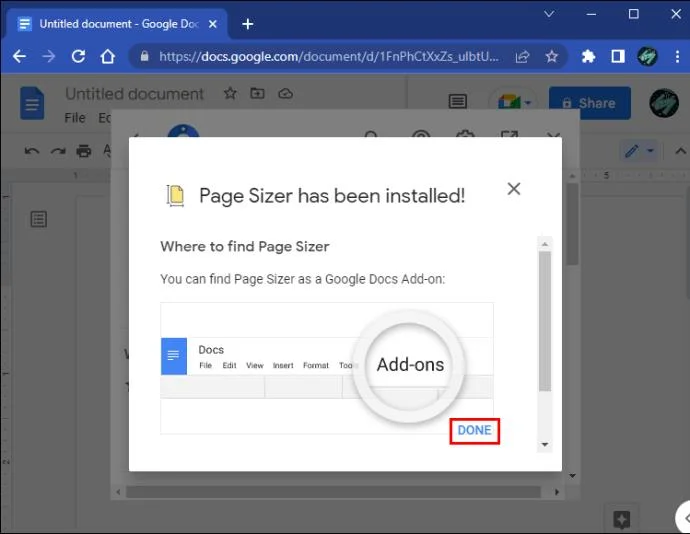
Task: Click the Page Sizer add-on icon
Action: [x=175, y=195]
